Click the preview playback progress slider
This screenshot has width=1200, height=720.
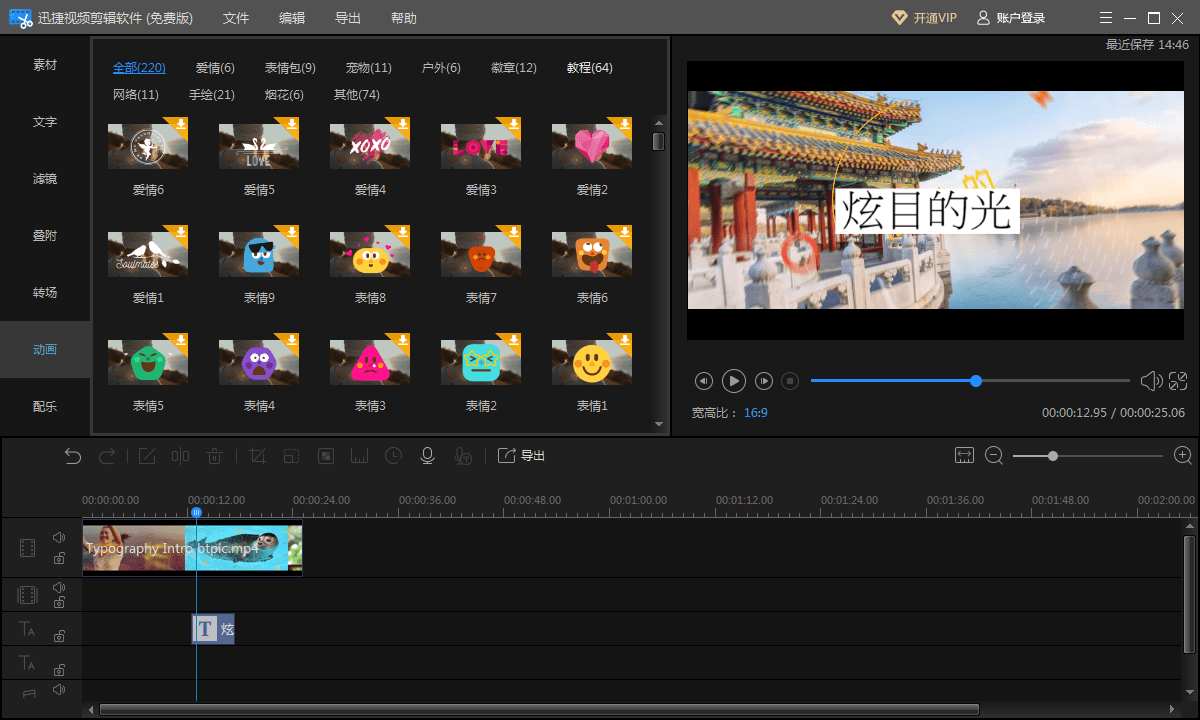[970, 380]
